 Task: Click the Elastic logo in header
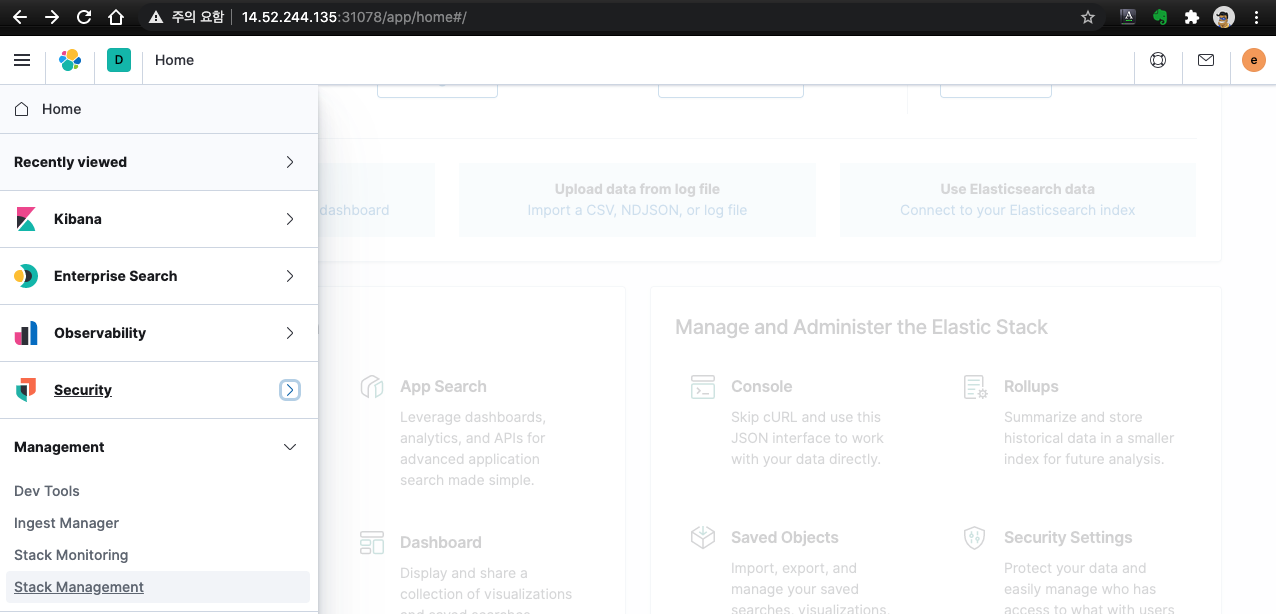pos(70,60)
